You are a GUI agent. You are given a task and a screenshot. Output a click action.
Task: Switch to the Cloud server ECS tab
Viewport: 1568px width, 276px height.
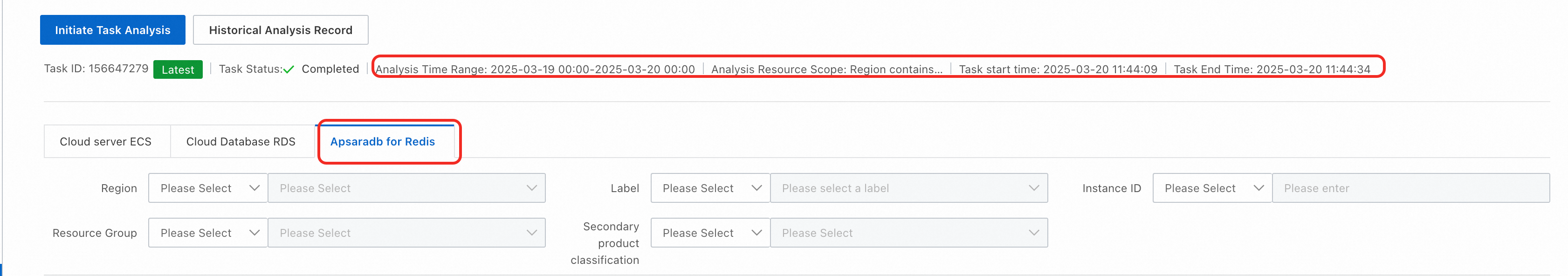pyautogui.click(x=105, y=141)
